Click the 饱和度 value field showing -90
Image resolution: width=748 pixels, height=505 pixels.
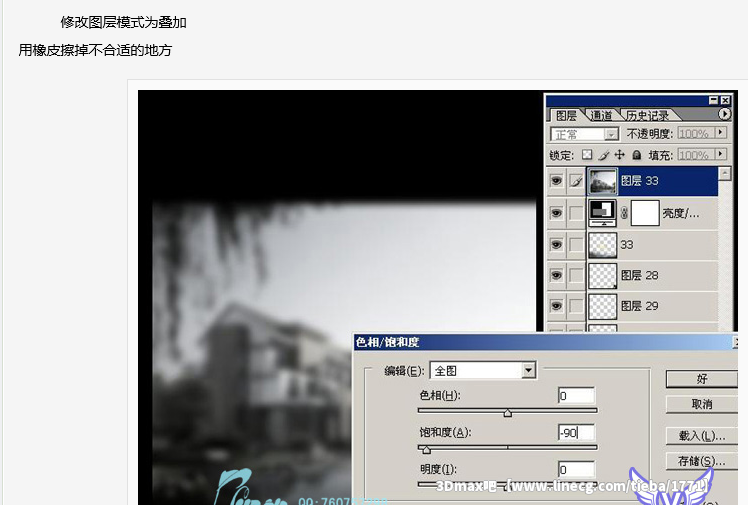pos(576,433)
